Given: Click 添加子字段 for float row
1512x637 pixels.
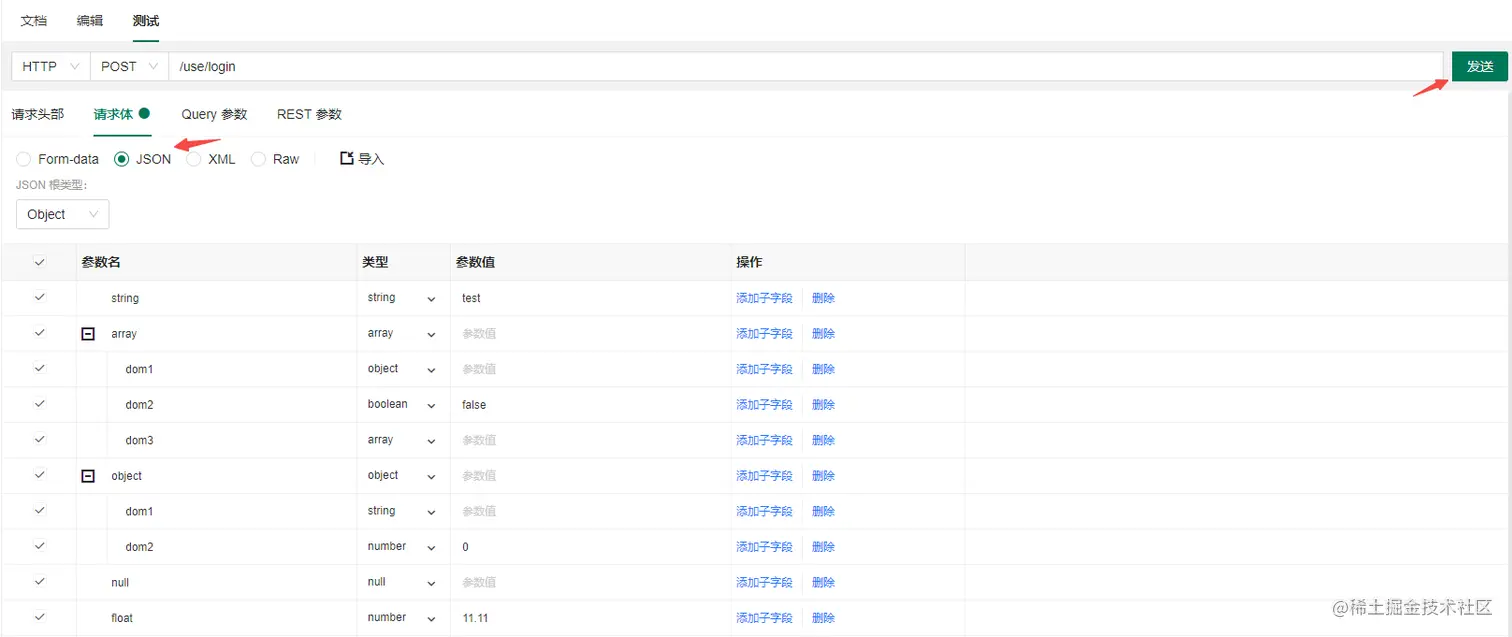Looking at the screenshot, I should pyautogui.click(x=764, y=618).
